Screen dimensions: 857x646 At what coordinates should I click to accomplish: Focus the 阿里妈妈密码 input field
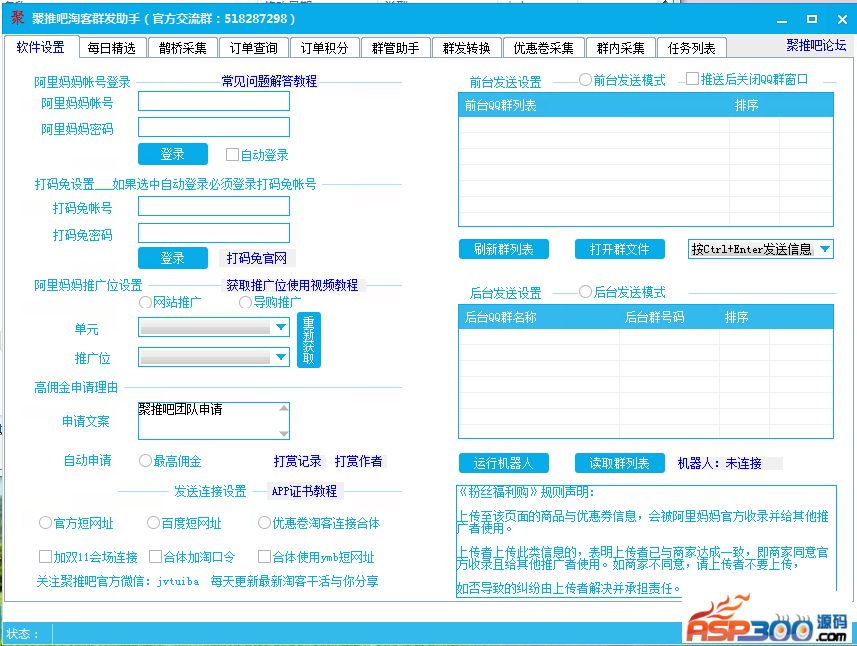[214, 127]
